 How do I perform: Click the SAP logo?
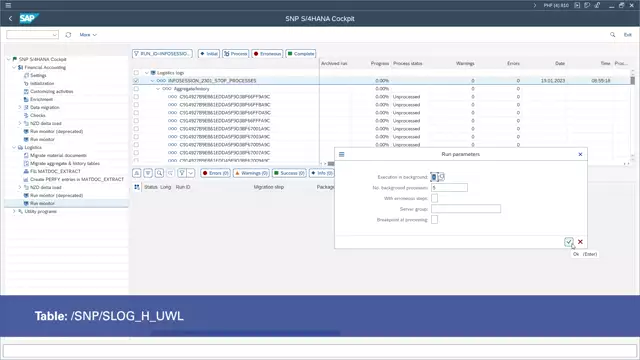coord(29,18)
